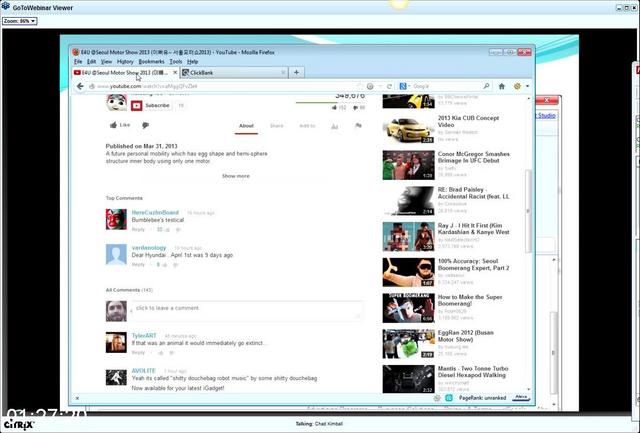Click the leave a comment text box
640x433 pixels.
pyautogui.click(x=247, y=309)
